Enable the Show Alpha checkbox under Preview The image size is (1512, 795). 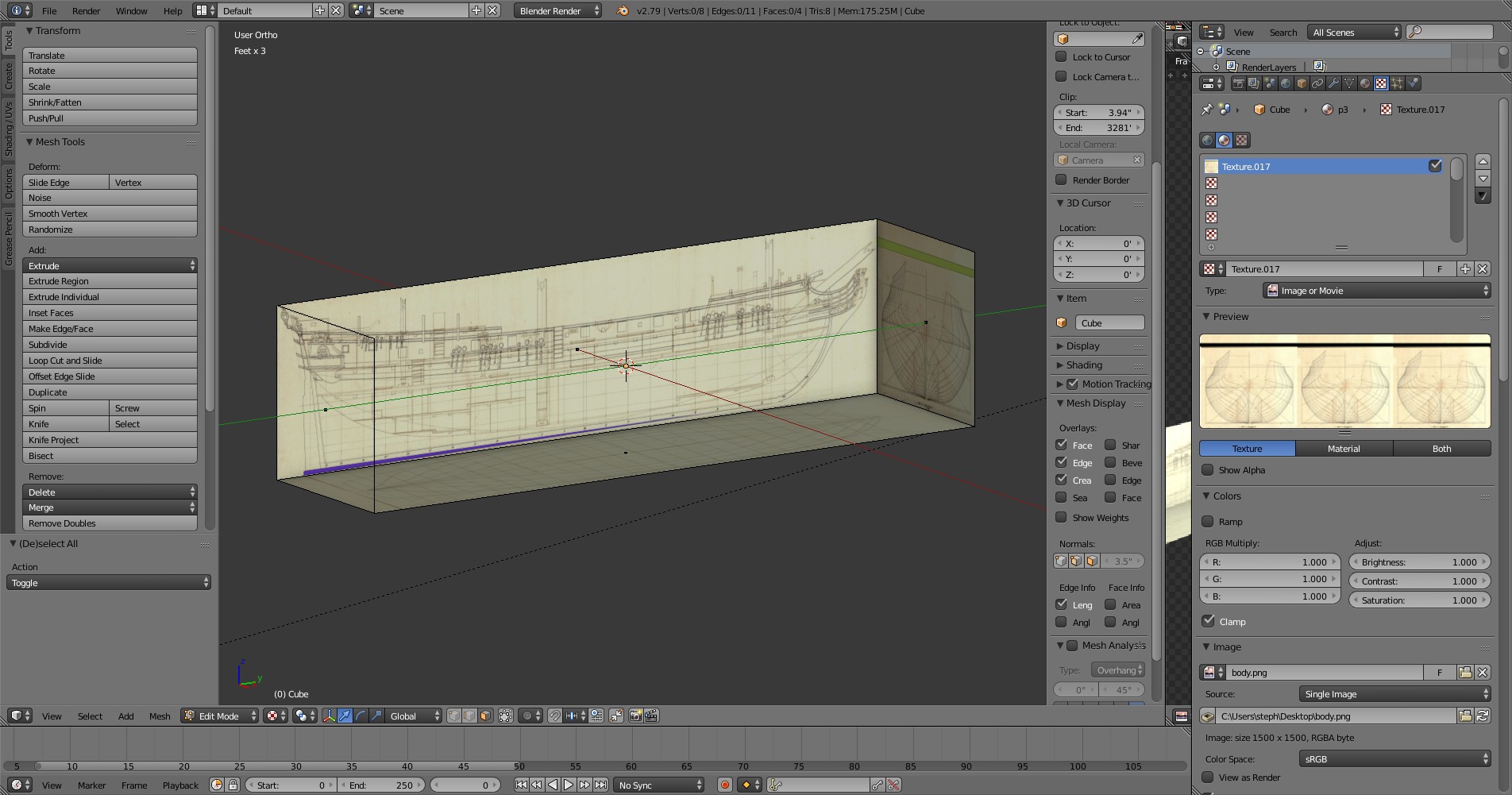click(x=1208, y=470)
